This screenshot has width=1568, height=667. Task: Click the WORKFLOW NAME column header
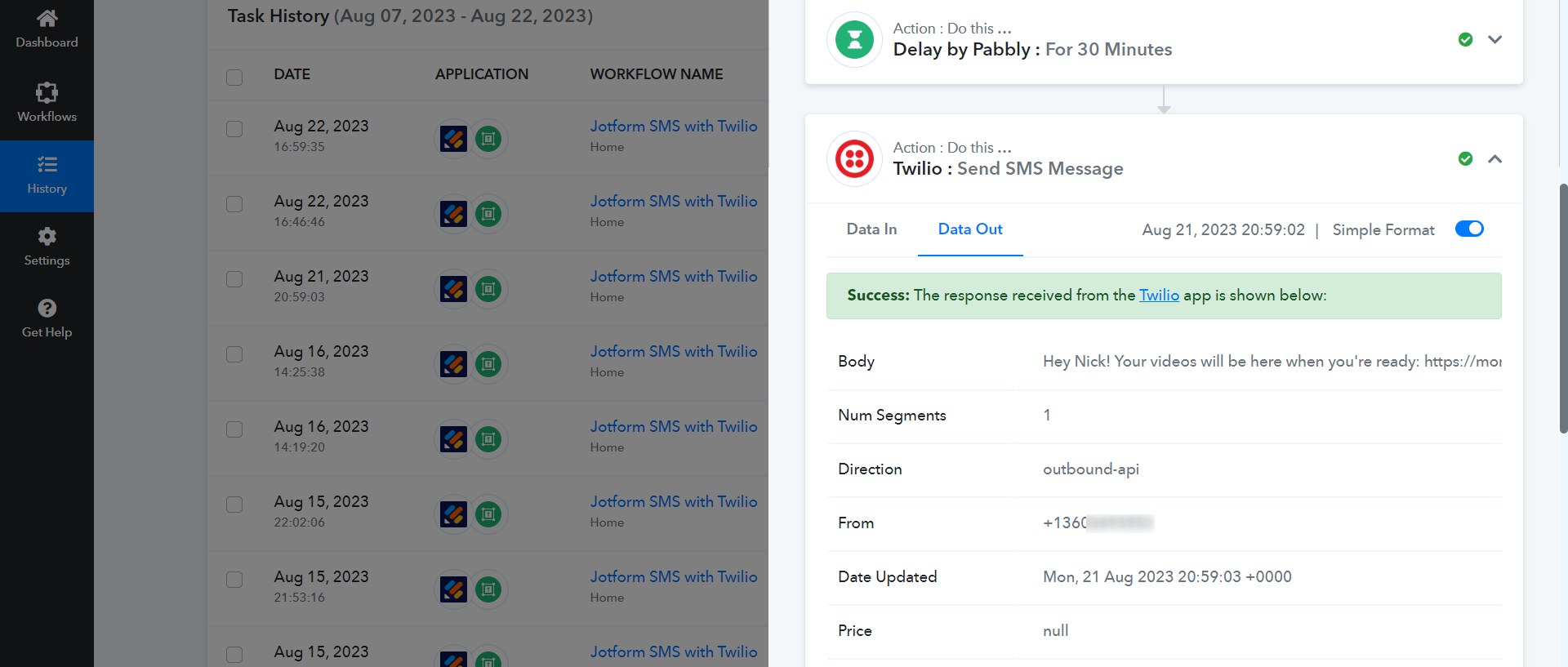(657, 74)
